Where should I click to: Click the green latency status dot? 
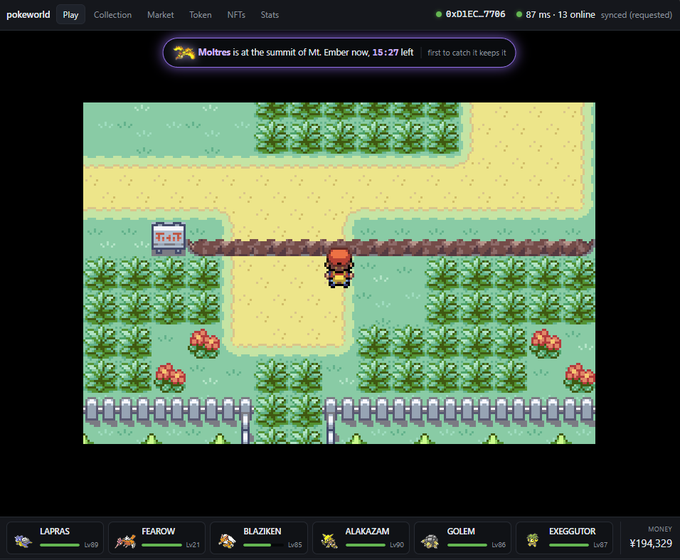point(519,14)
